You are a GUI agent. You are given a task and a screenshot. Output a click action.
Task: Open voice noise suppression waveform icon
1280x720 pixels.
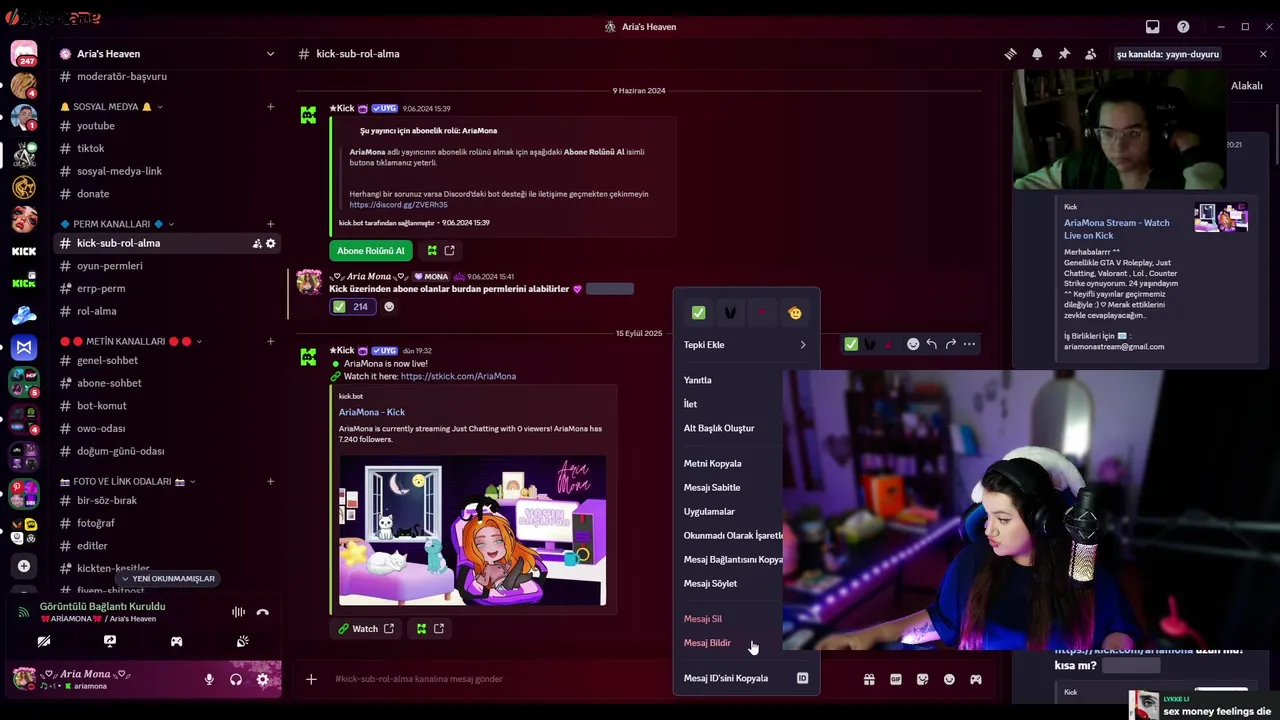point(238,612)
